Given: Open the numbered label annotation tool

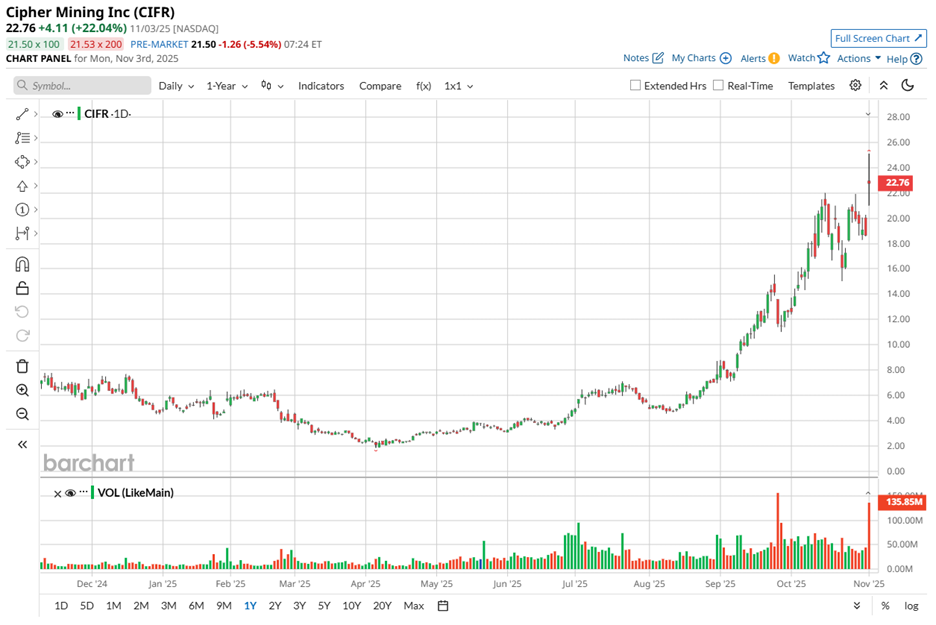Looking at the screenshot, I should pyautogui.click(x=22, y=210).
